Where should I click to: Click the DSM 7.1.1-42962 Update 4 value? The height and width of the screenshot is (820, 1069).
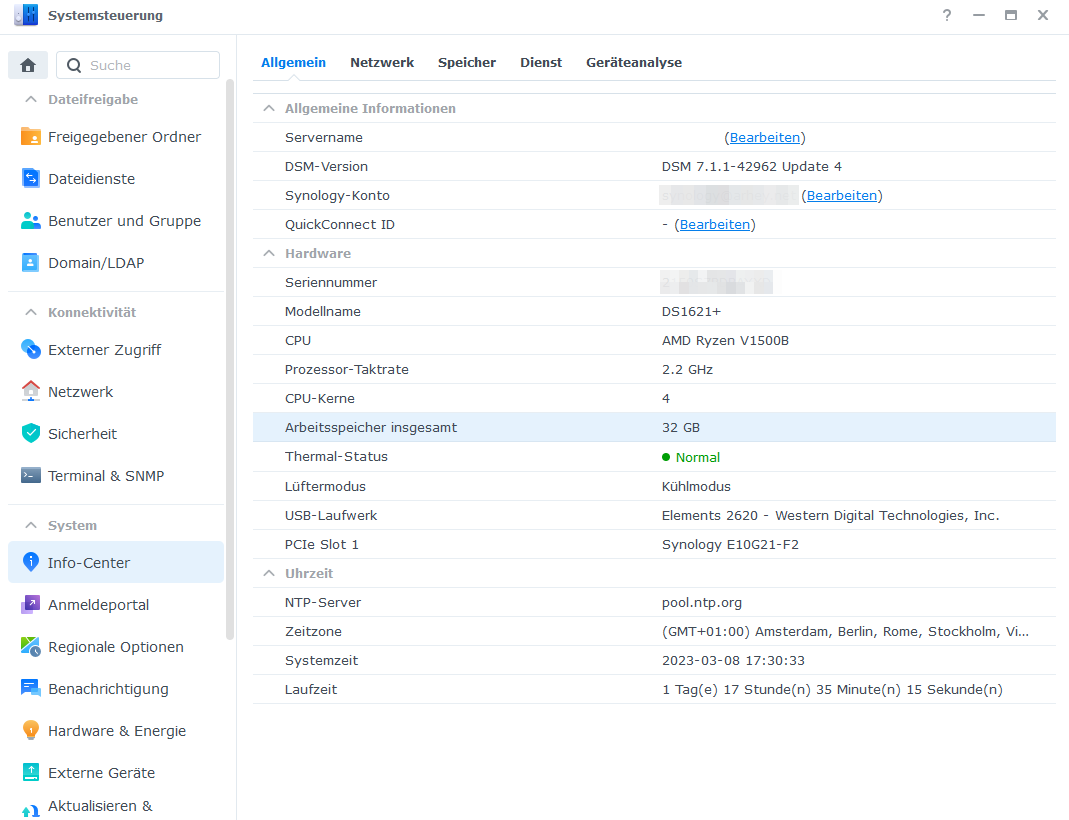751,167
